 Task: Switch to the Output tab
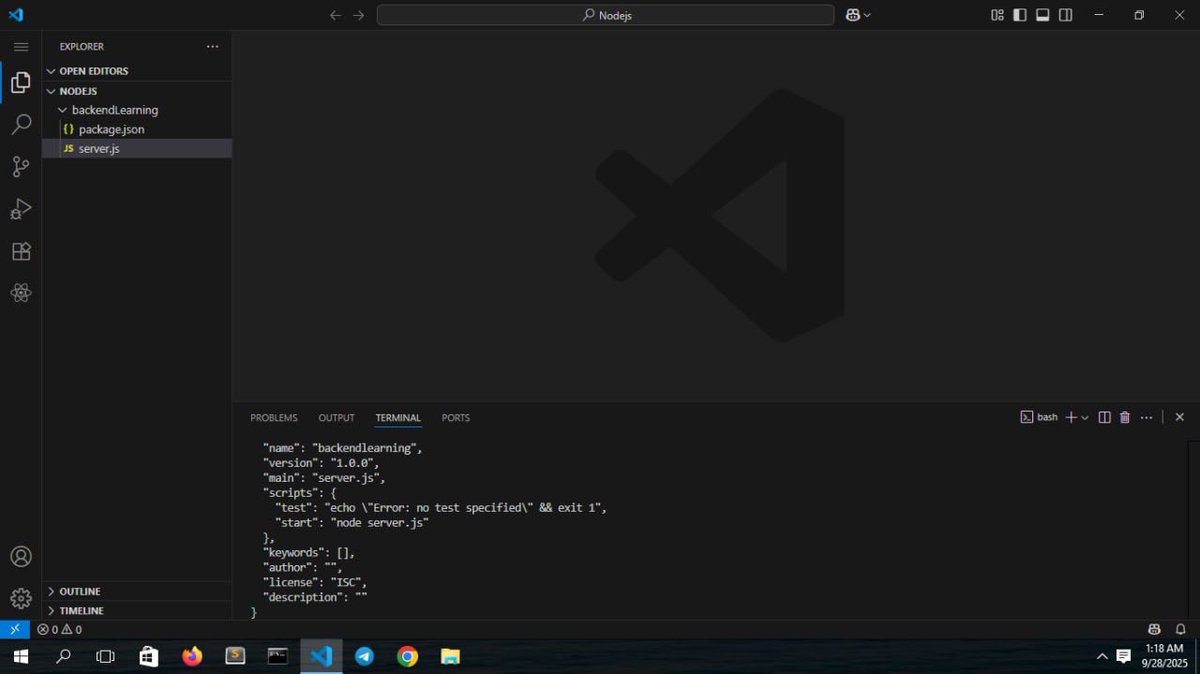(336, 418)
